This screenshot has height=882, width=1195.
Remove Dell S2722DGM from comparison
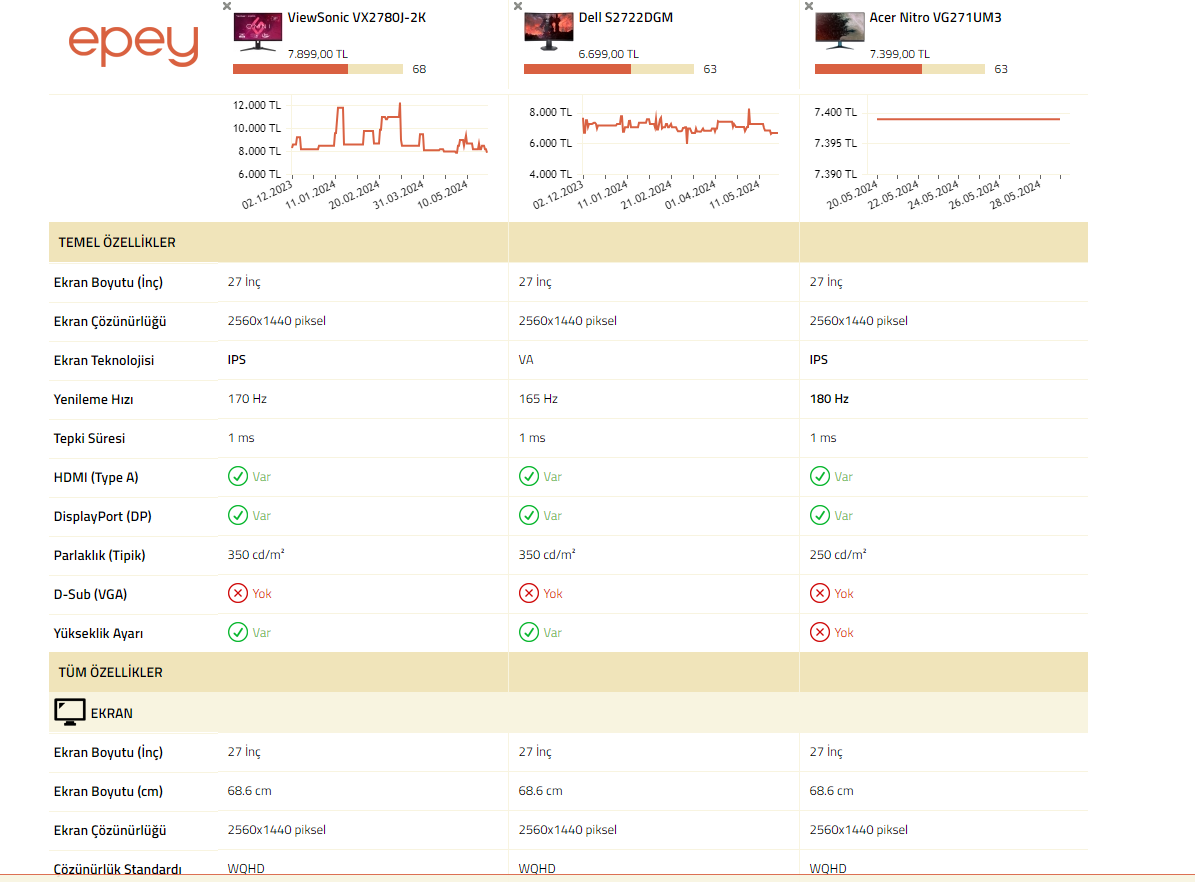coord(518,6)
